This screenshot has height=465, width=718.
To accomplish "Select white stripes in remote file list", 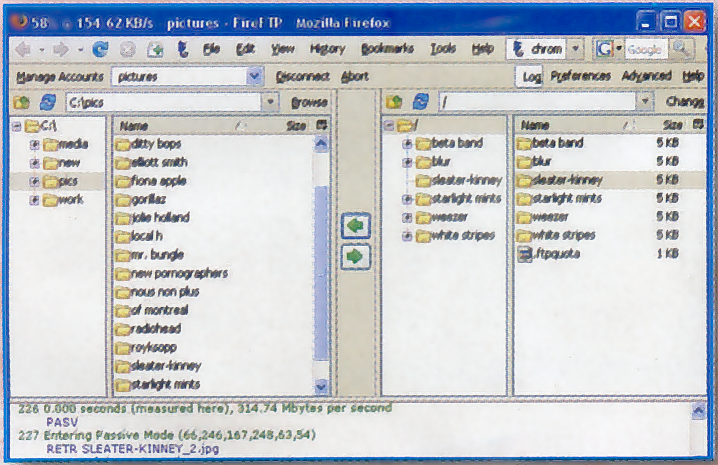I will tap(556, 235).
